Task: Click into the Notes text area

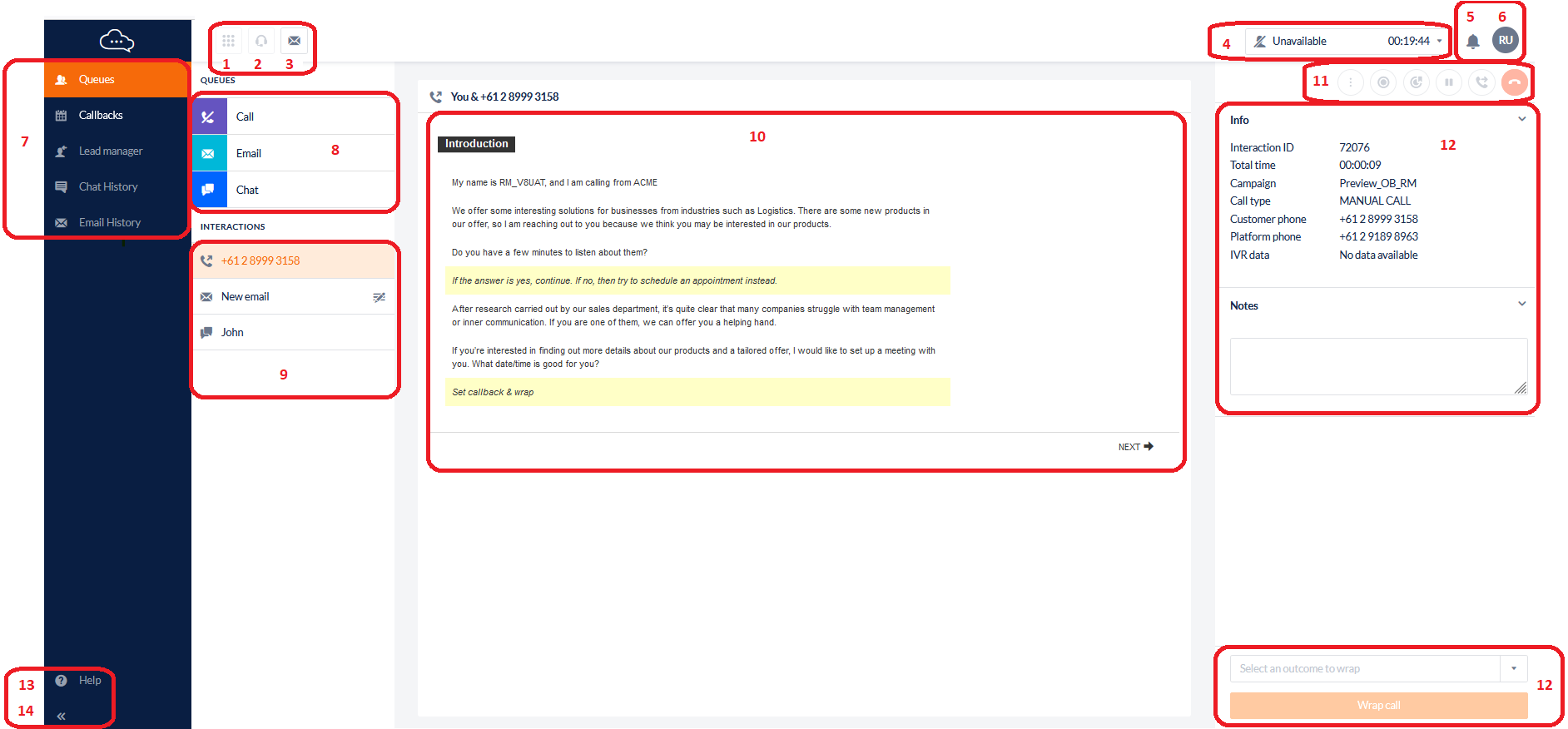Action: (1377, 366)
